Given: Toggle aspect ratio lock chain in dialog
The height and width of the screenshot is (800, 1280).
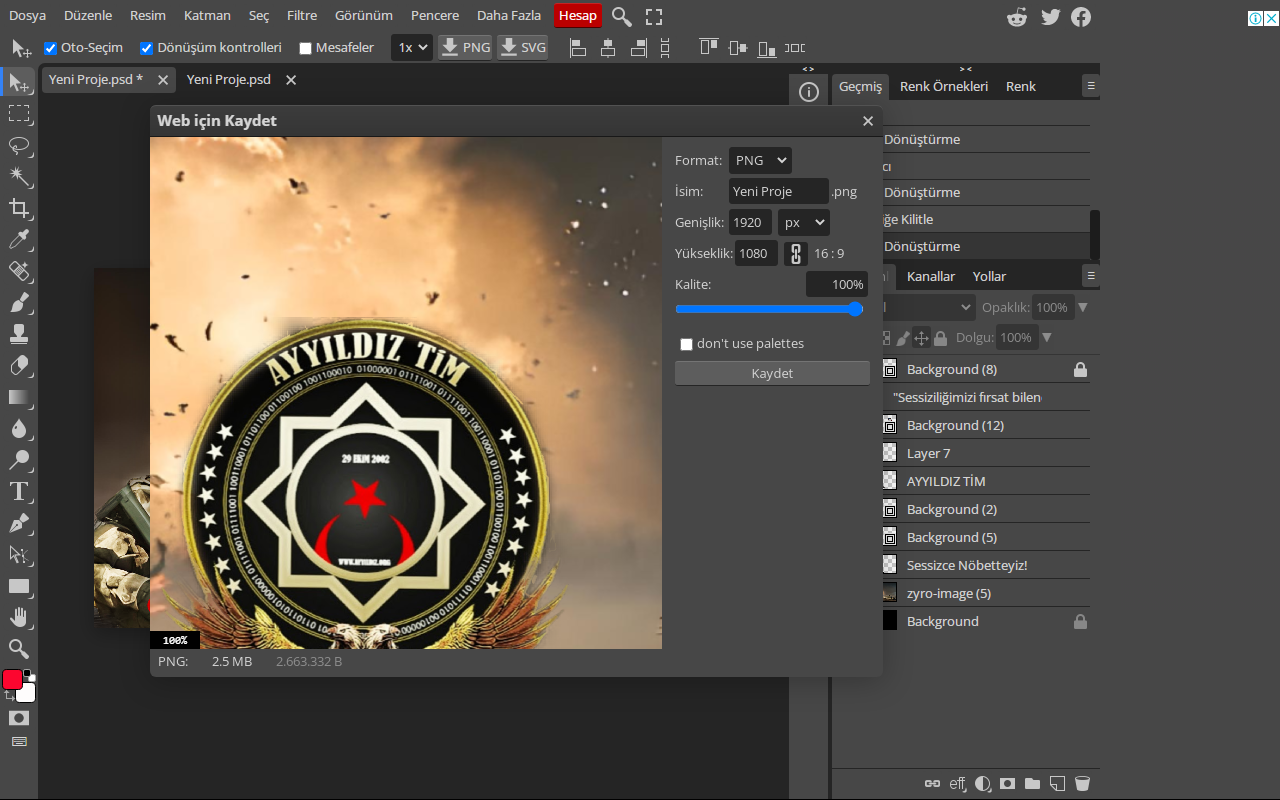Looking at the screenshot, I should click(796, 253).
